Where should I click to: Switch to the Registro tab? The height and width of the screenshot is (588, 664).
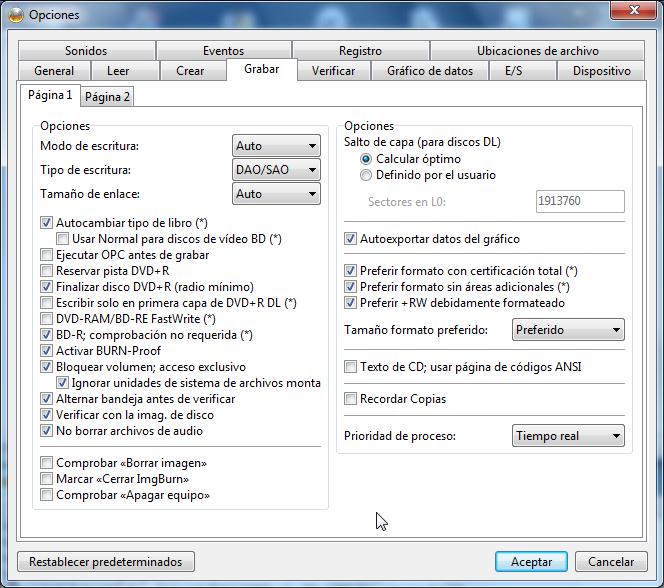point(360,51)
